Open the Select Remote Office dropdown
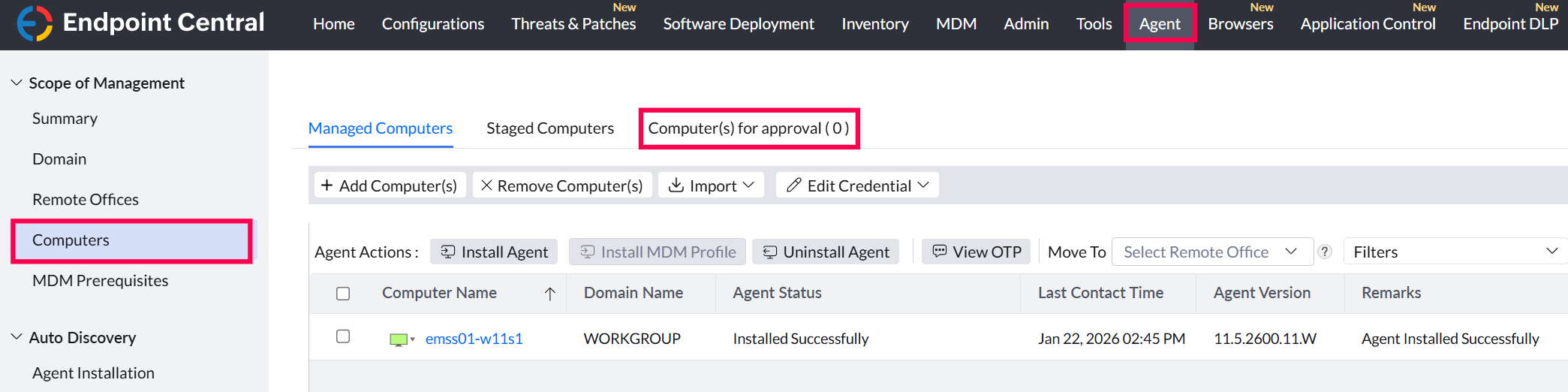This screenshot has height=392, width=1568. pyautogui.click(x=1211, y=252)
